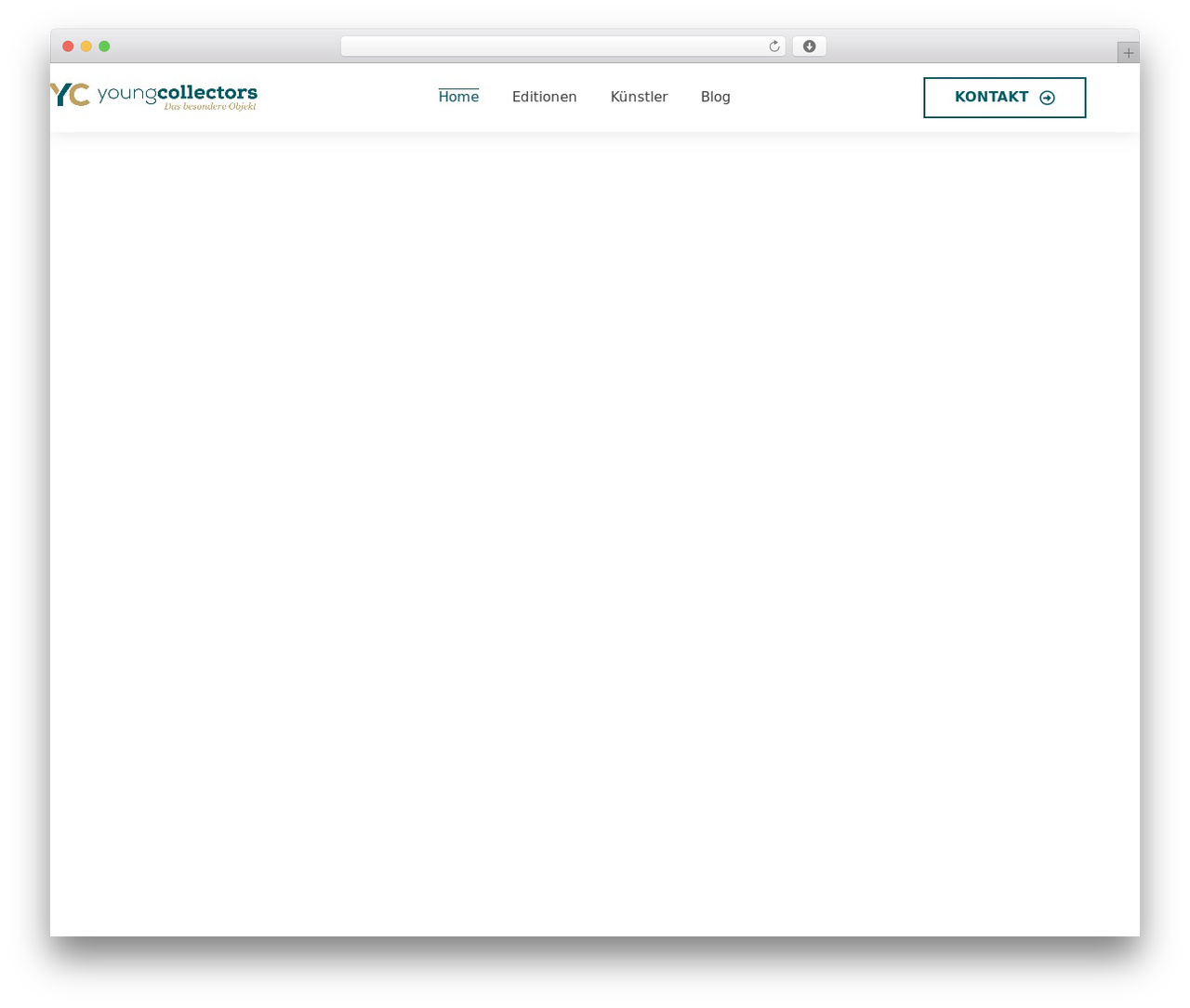Open the youngcollectors logo homepage link
The width and height of the screenshot is (1190, 1008).
point(153,97)
